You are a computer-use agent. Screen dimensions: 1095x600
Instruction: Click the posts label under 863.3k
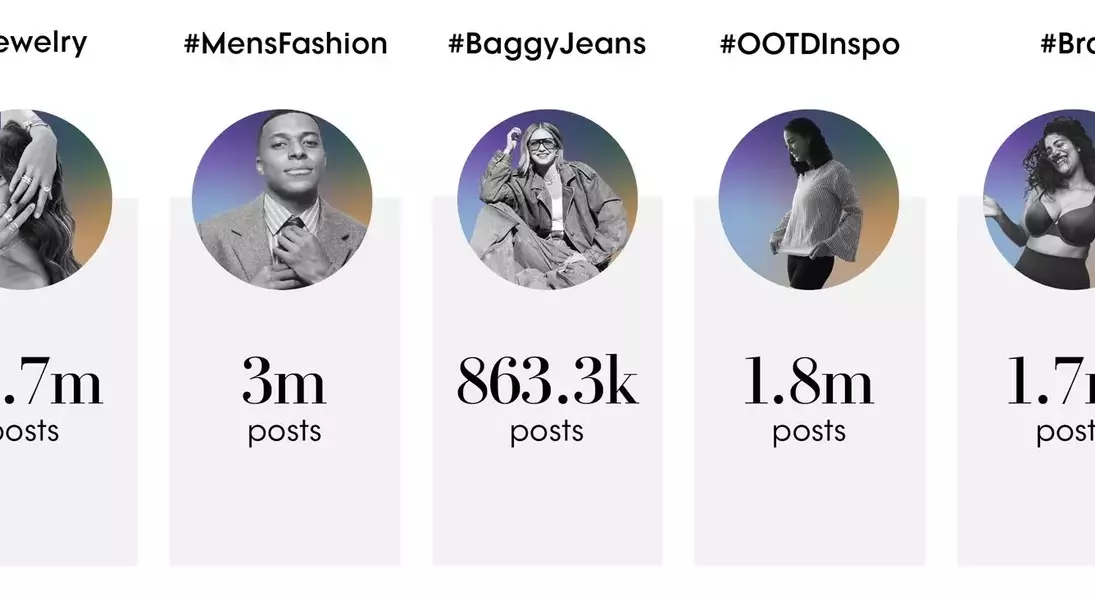(547, 432)
